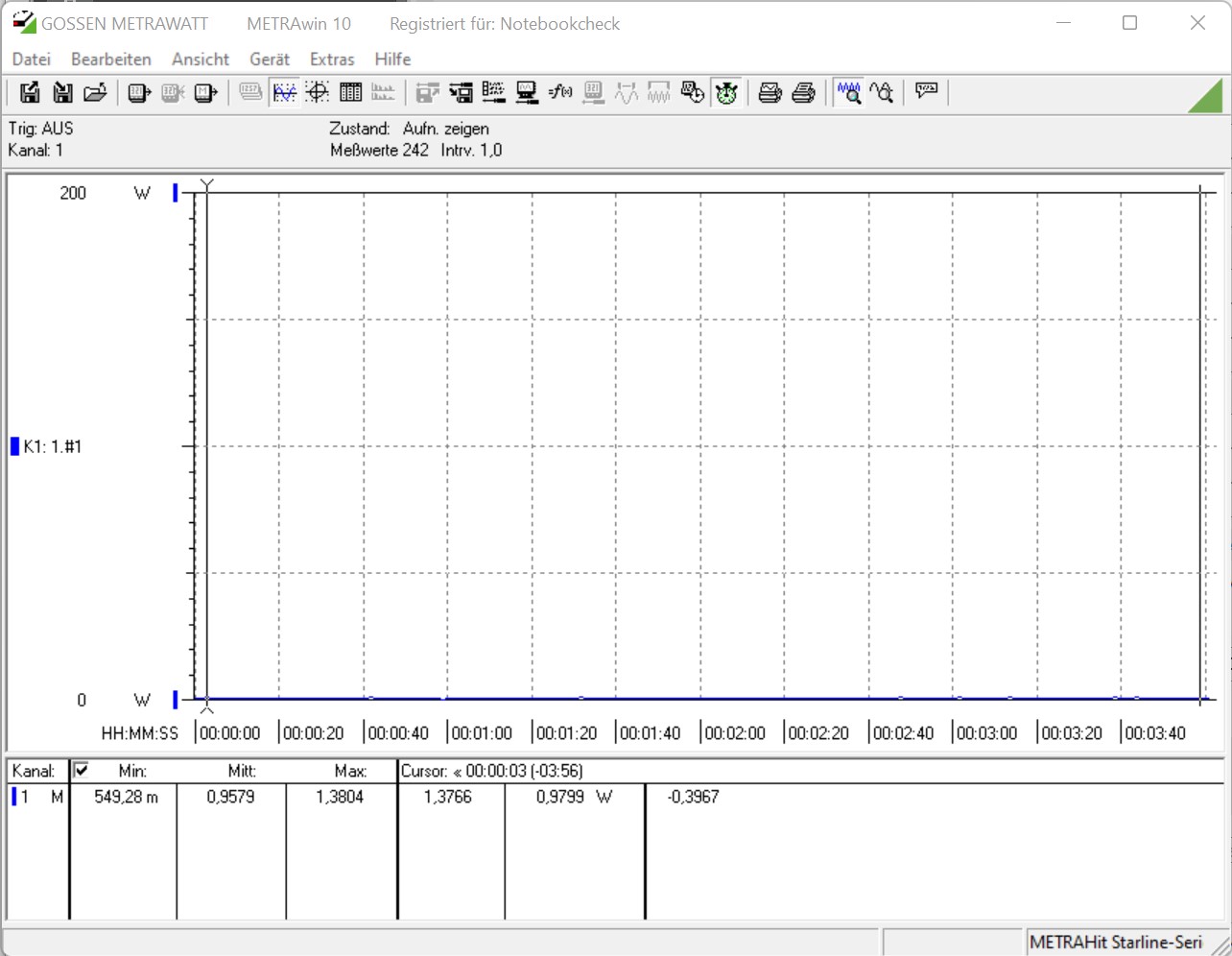Select the data table view icon
The height and width of the screenshot is (956, 1232).
click(351, 92)
